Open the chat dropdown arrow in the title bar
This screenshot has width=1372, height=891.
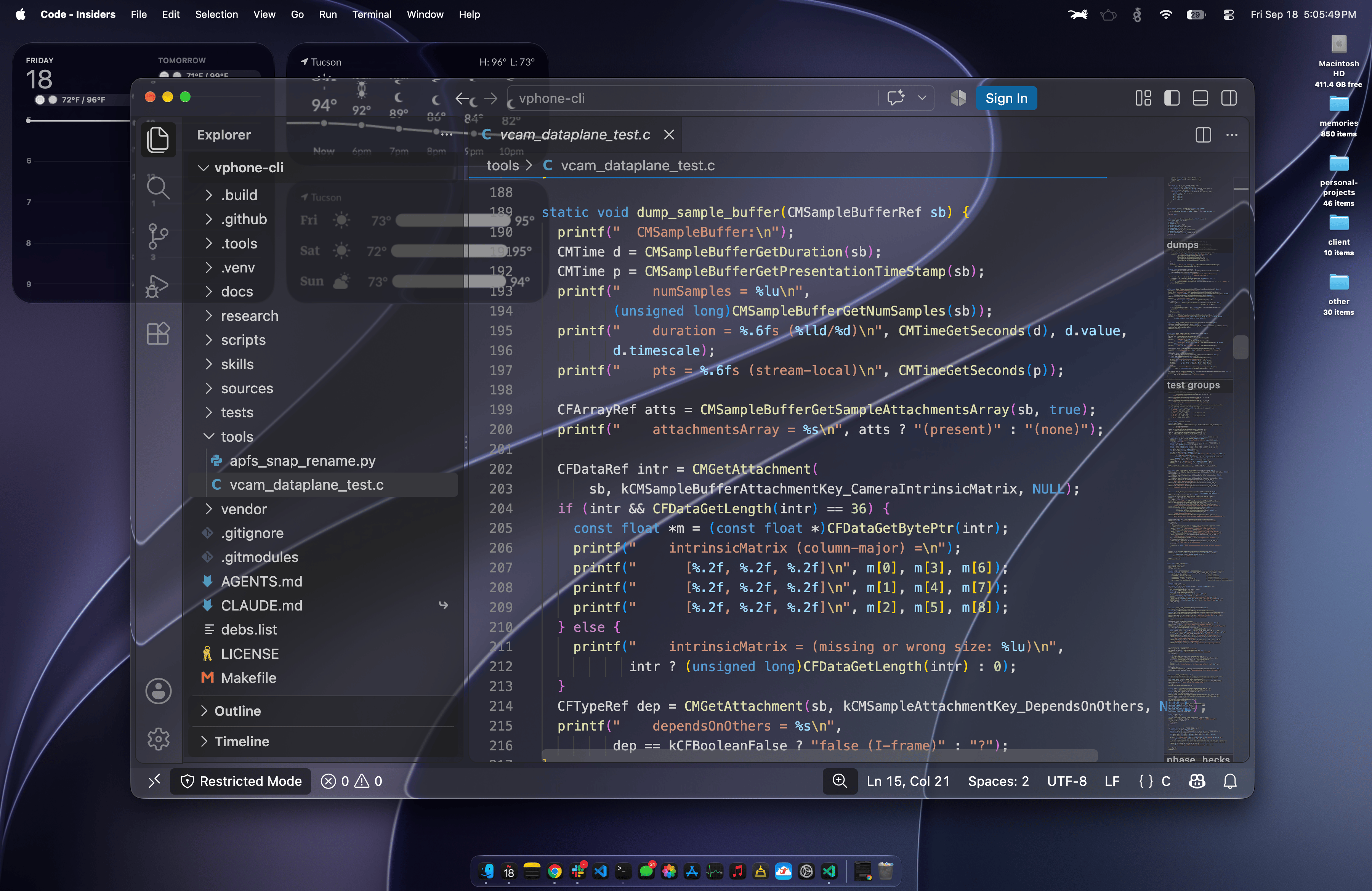pos(922,98)
